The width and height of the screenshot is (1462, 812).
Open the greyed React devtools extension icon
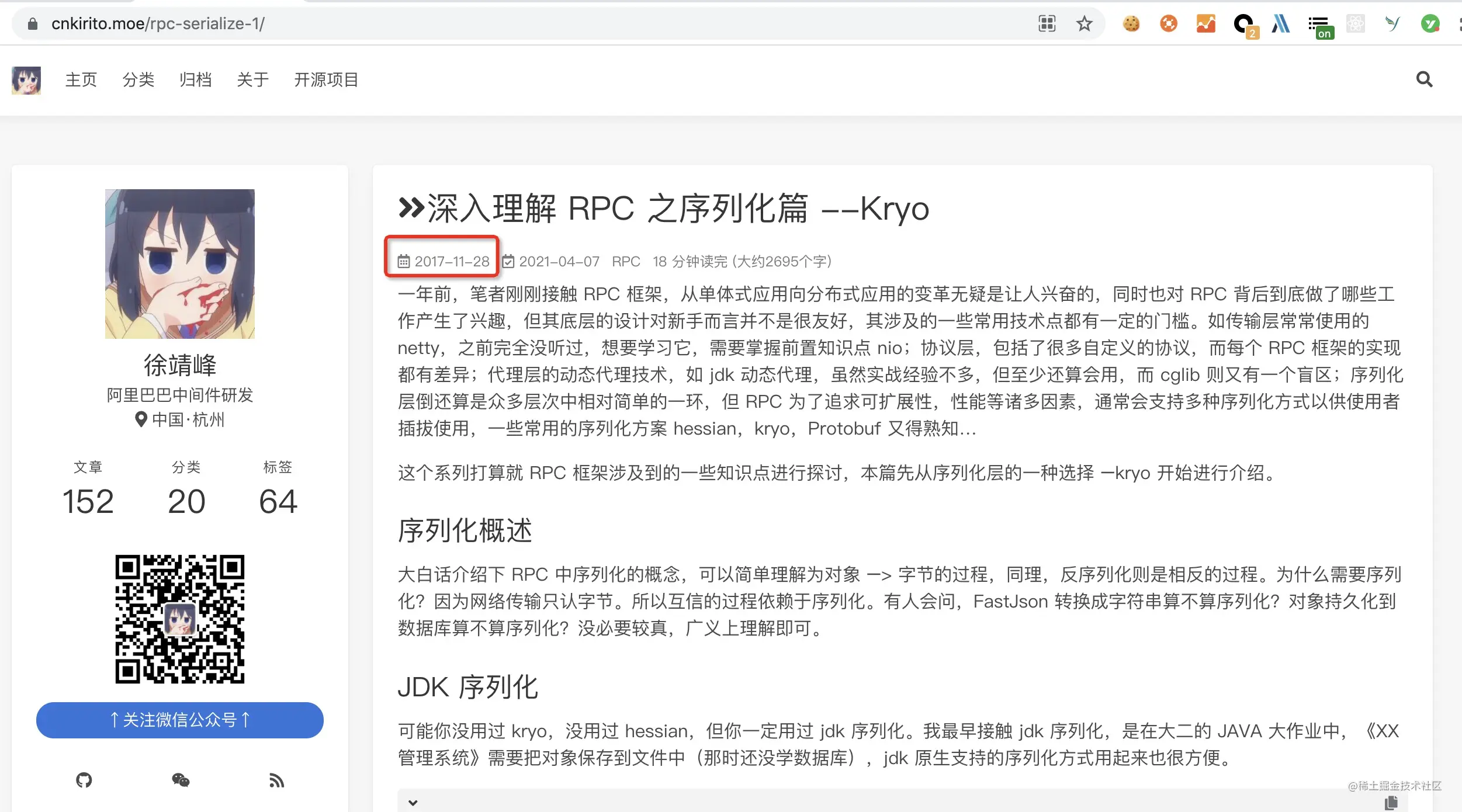(x=1356, y=24)
